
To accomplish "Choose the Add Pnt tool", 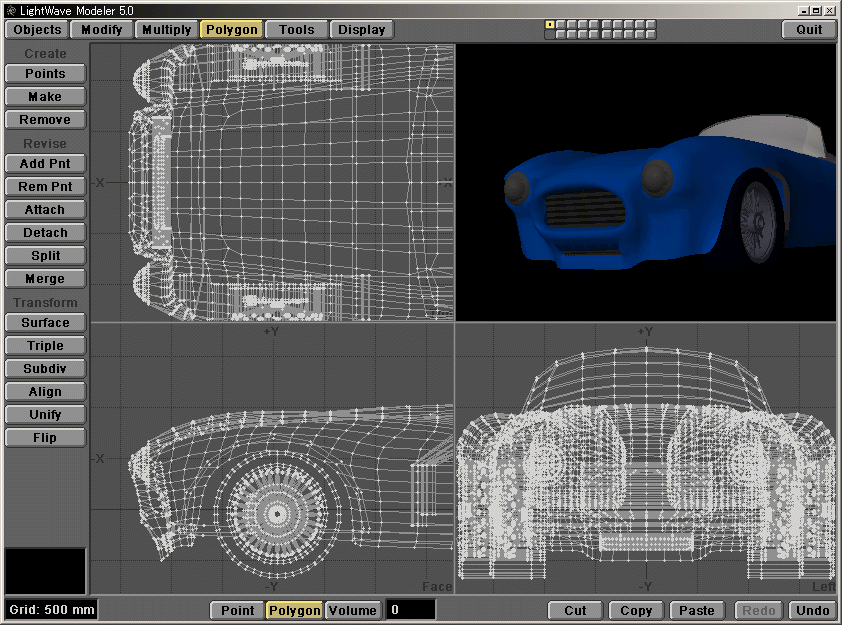I will [45, 163].
